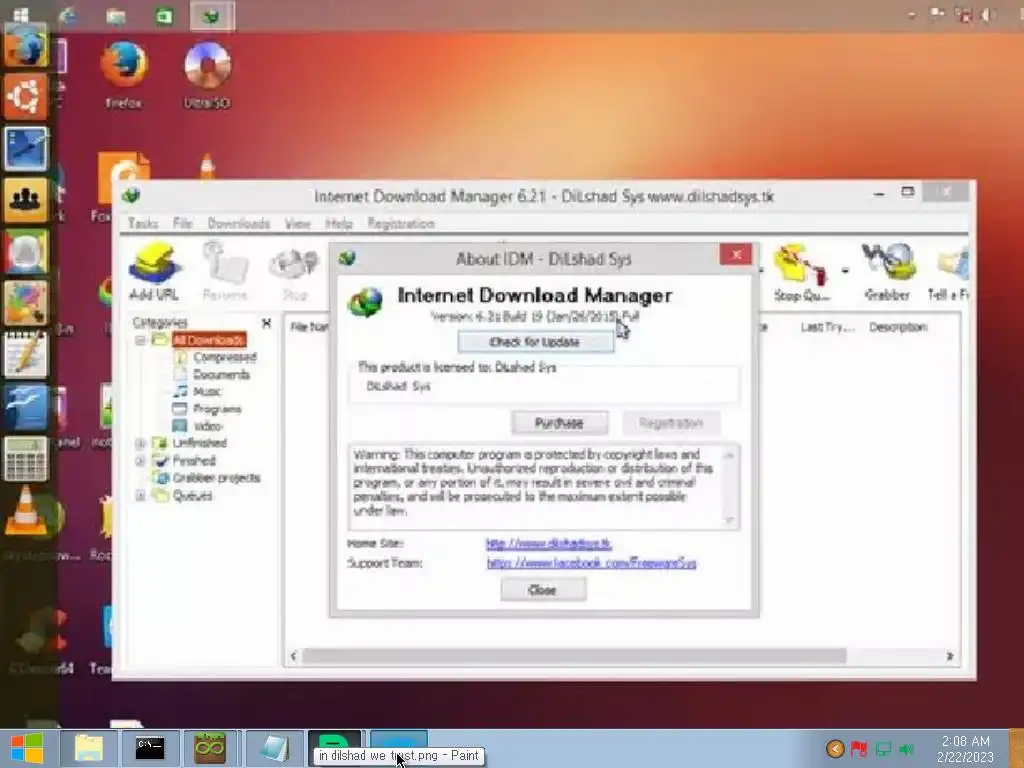Open the View menu

point(297,223)
